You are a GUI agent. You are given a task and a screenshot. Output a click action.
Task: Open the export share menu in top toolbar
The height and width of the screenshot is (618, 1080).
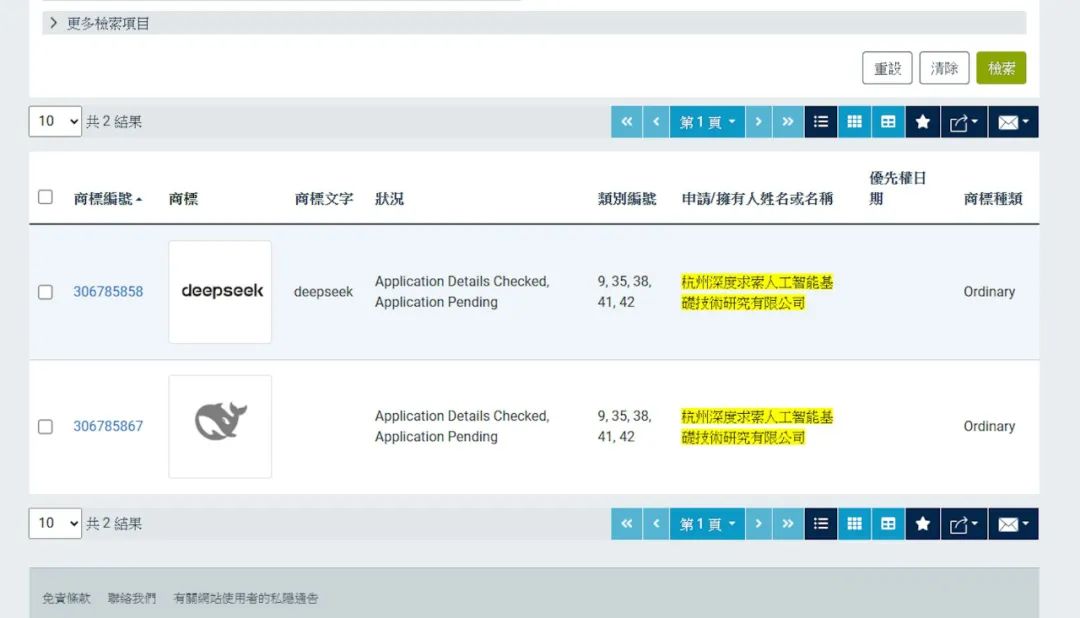[x=964, y=122]
